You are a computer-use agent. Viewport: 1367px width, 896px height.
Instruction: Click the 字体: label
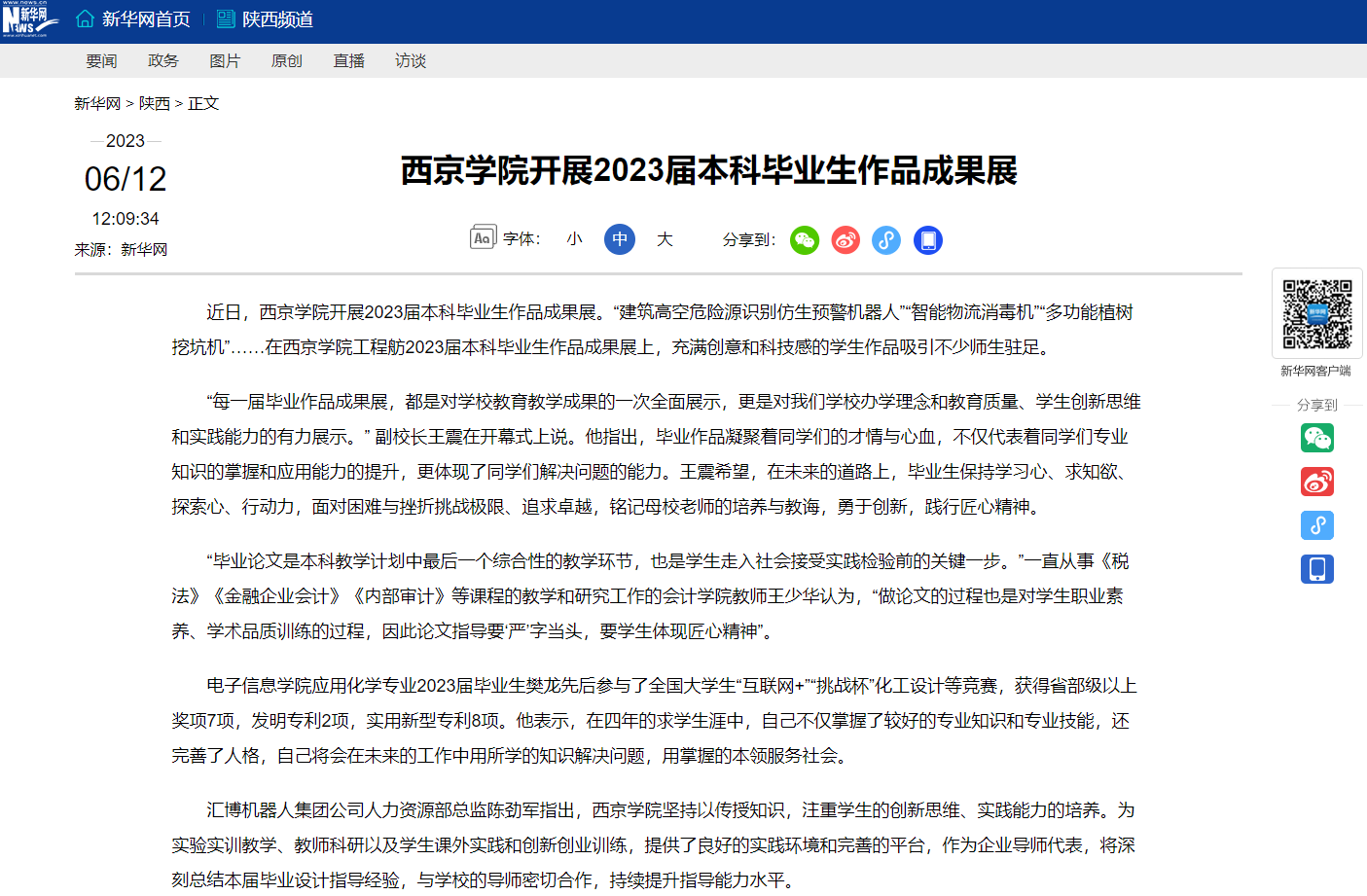(522, 239)
